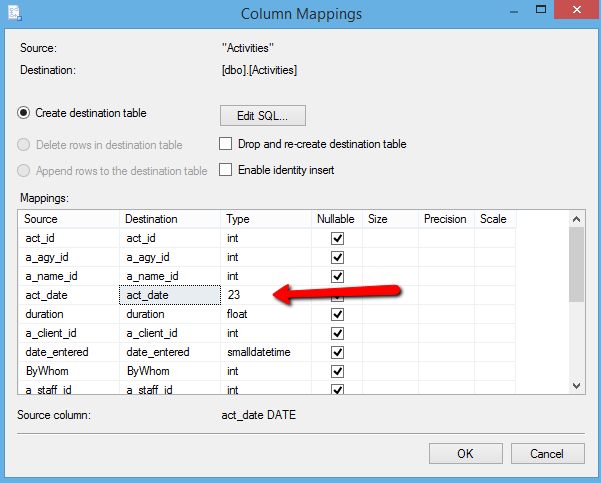The image size is (601, 483).
Task: Toggle Nullable checkbox for duration row
Action: tap(337, 314)
